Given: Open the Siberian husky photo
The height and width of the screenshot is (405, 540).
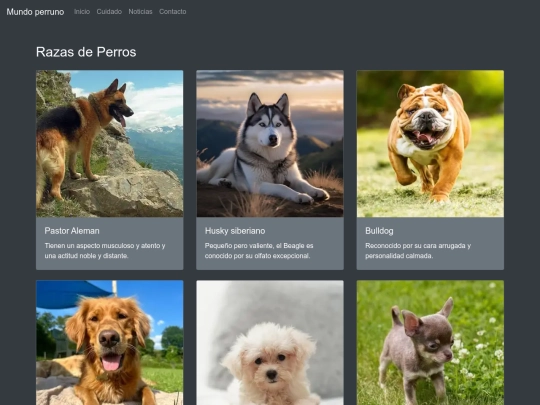Looking at the screenshot, I should pyautogui.click(x=270, y=144).
